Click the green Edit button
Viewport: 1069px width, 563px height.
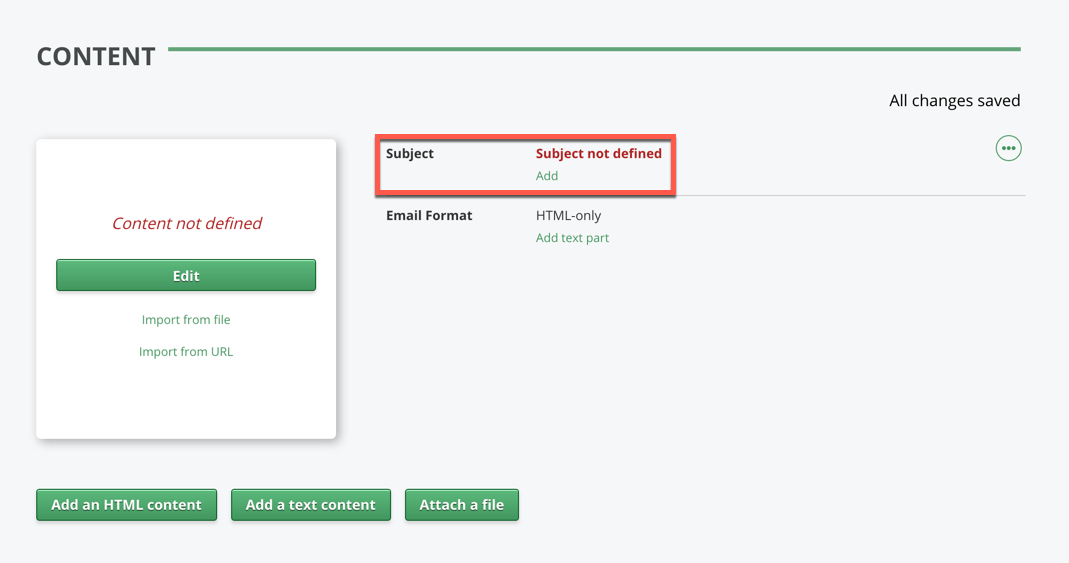pos(186,275)
